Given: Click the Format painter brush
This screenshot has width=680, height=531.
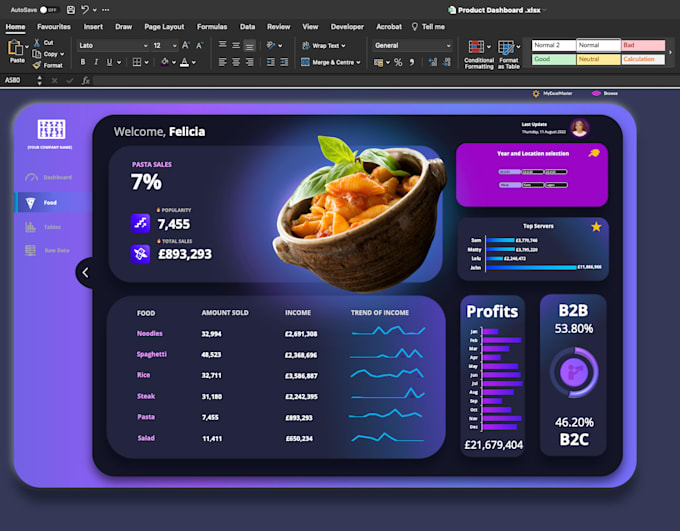Looking at the screenshot, I should pyautogui.click(x=37, y=65).
